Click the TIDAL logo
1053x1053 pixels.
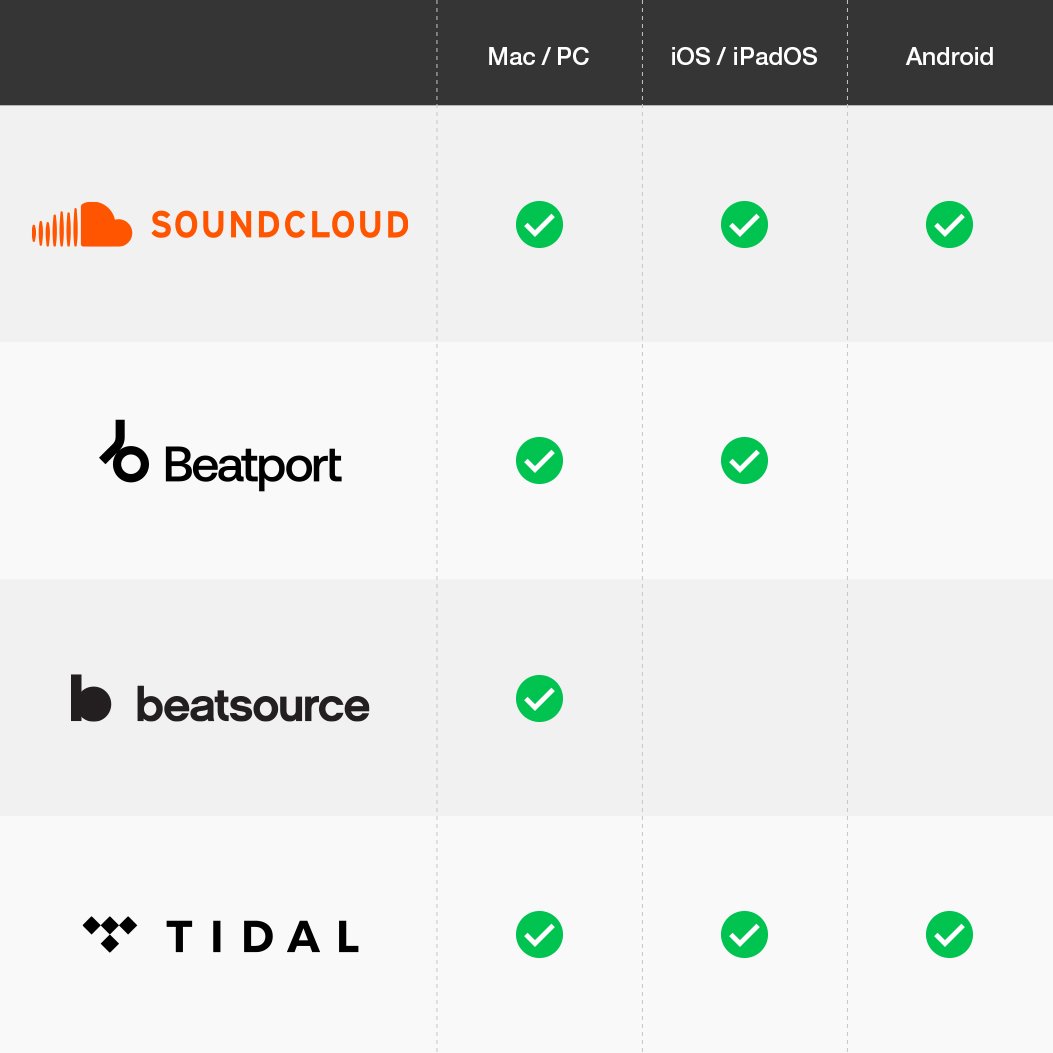tap(220, 935)
